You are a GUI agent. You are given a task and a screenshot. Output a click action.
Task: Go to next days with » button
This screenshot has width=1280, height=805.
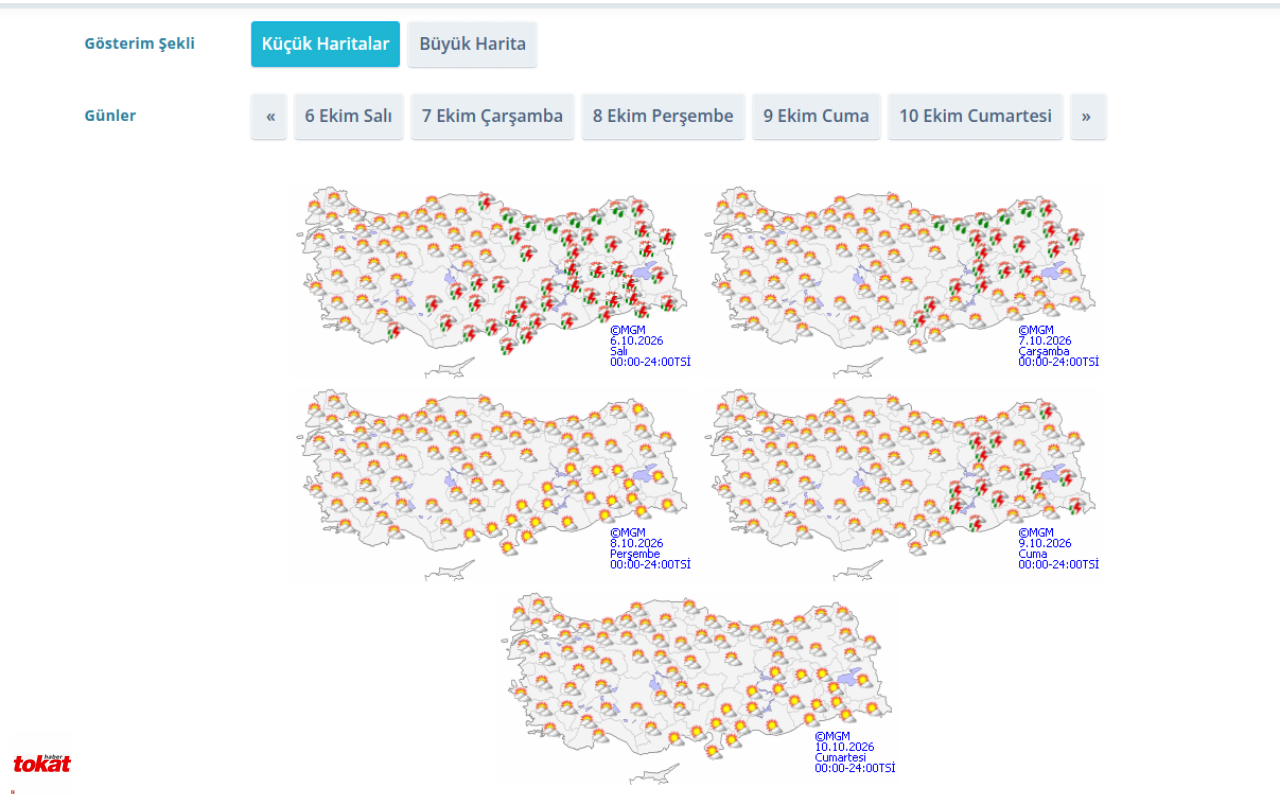1088,116
